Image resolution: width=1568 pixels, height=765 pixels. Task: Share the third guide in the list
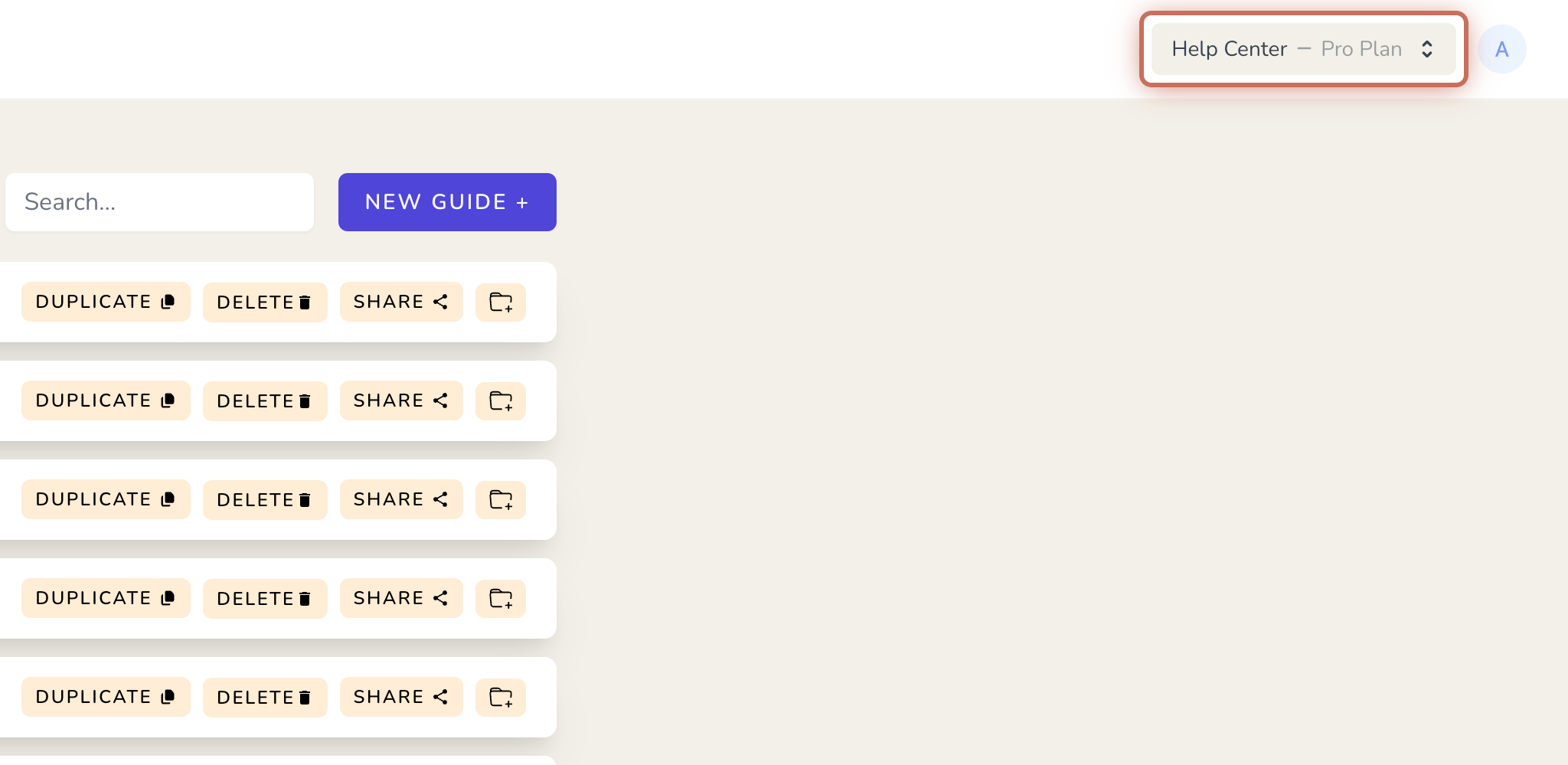(401, 499)
